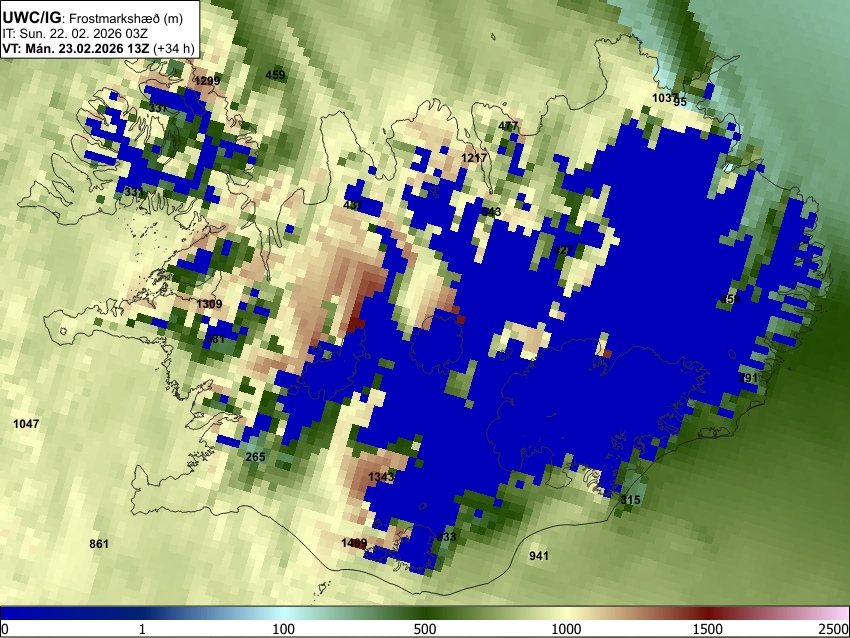Click the 95 value label

(680, 102)
